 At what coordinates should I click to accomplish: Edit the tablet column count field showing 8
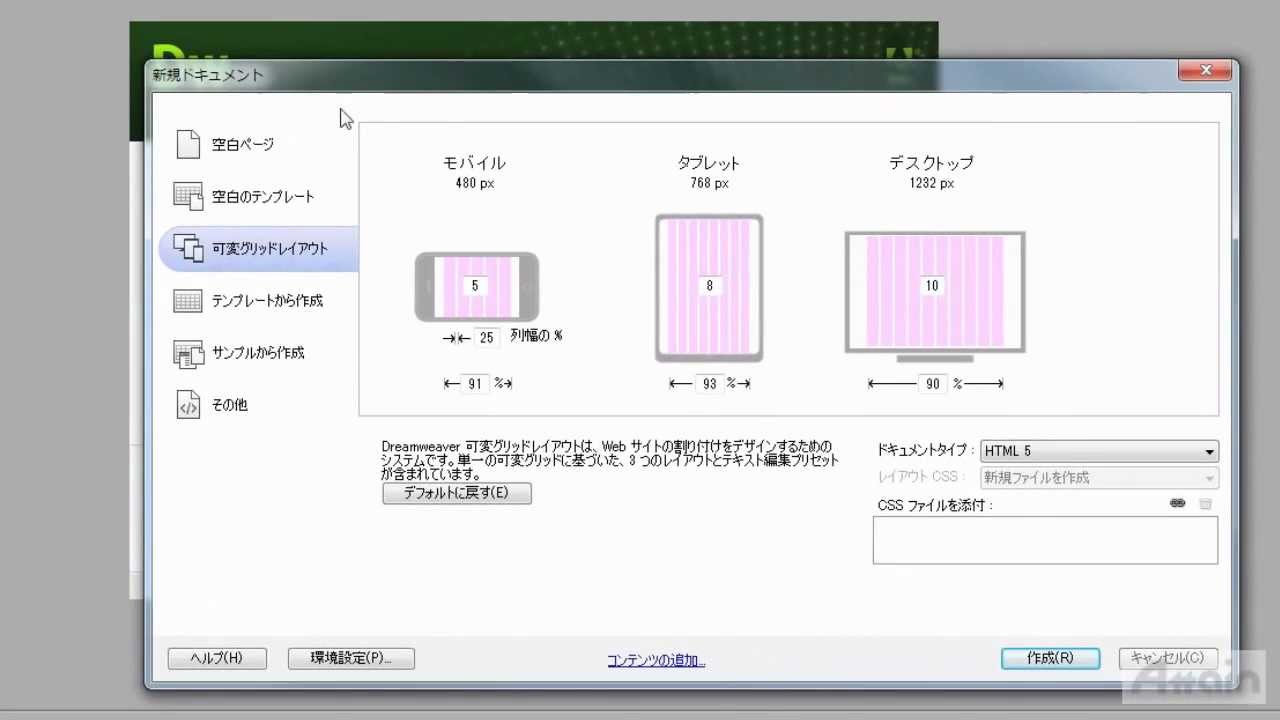710,286
